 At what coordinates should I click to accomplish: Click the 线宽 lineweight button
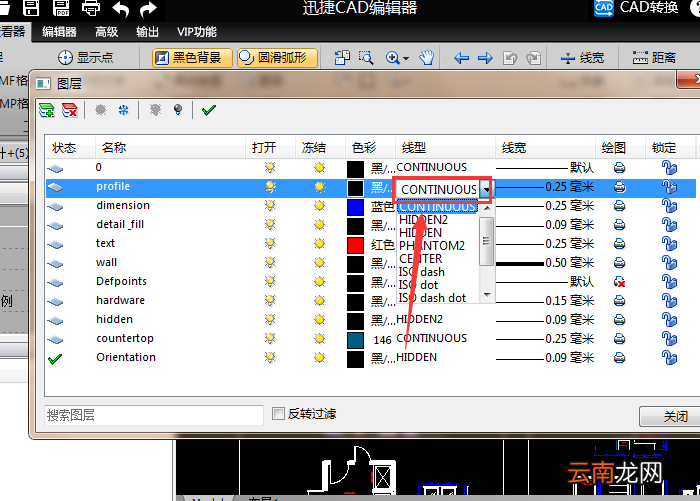(583, 58)
